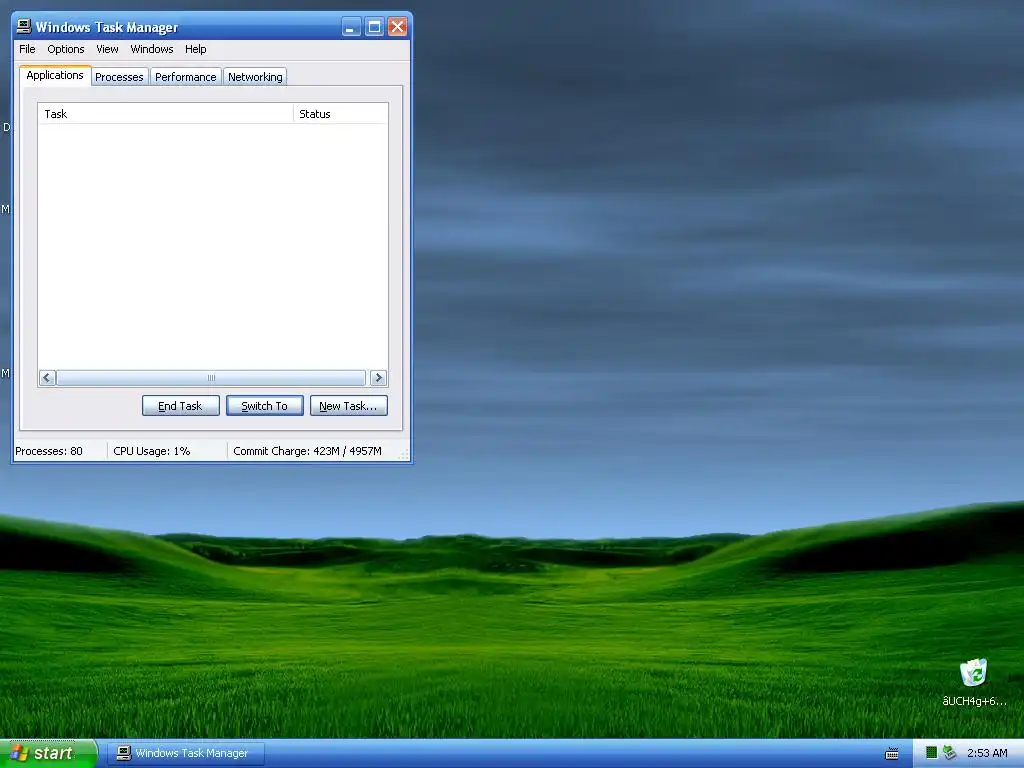The height and width of the screenshot is (768, 1024).
Task: Click the CPU Usage: 1% status text
Action: (x=152, y=451)
